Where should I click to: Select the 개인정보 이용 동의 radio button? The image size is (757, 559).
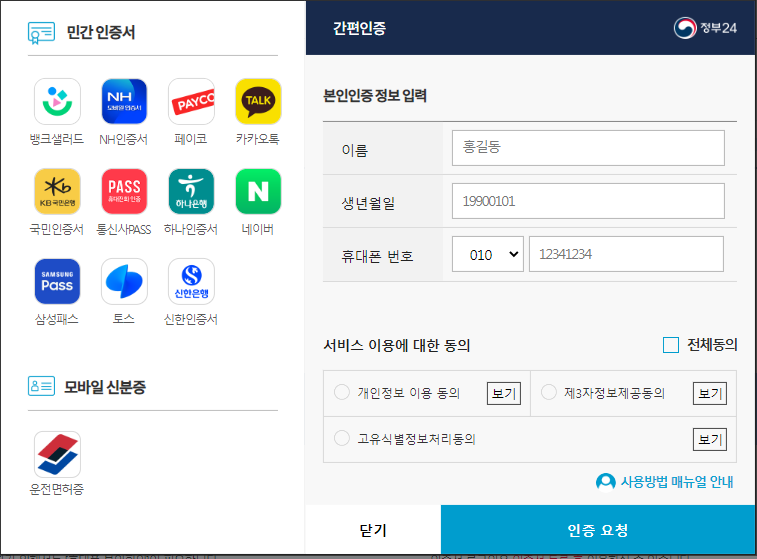[x=342, y=392]
